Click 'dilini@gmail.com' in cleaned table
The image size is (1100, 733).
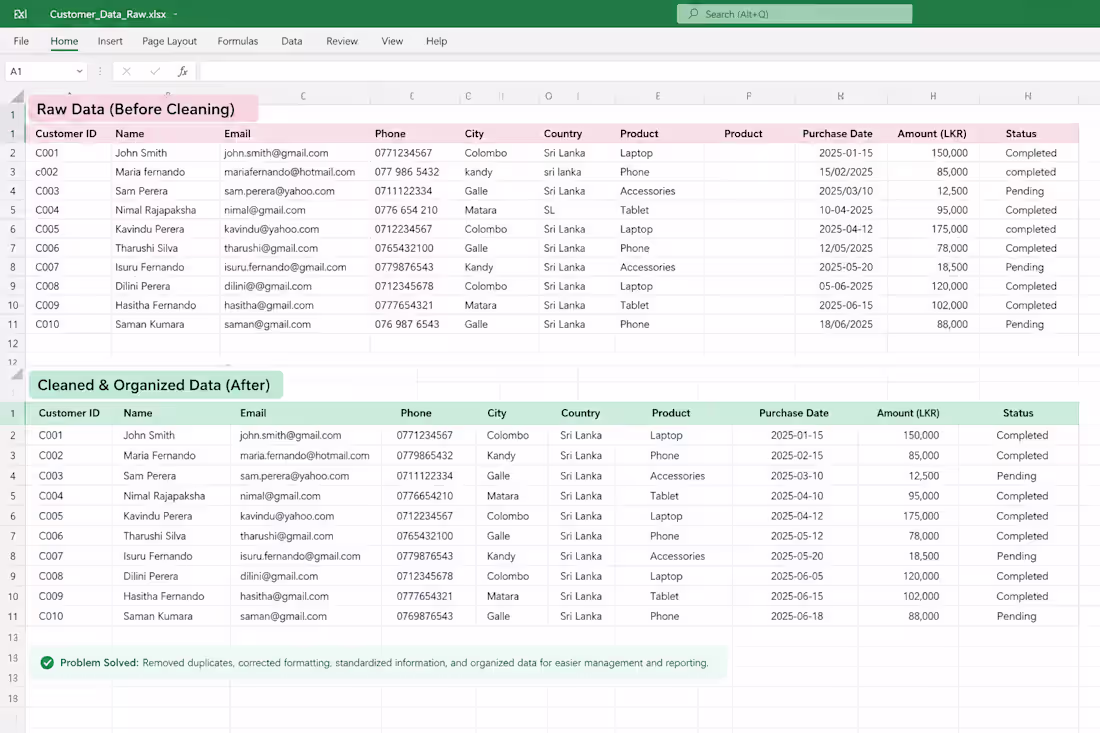[279, 576]
